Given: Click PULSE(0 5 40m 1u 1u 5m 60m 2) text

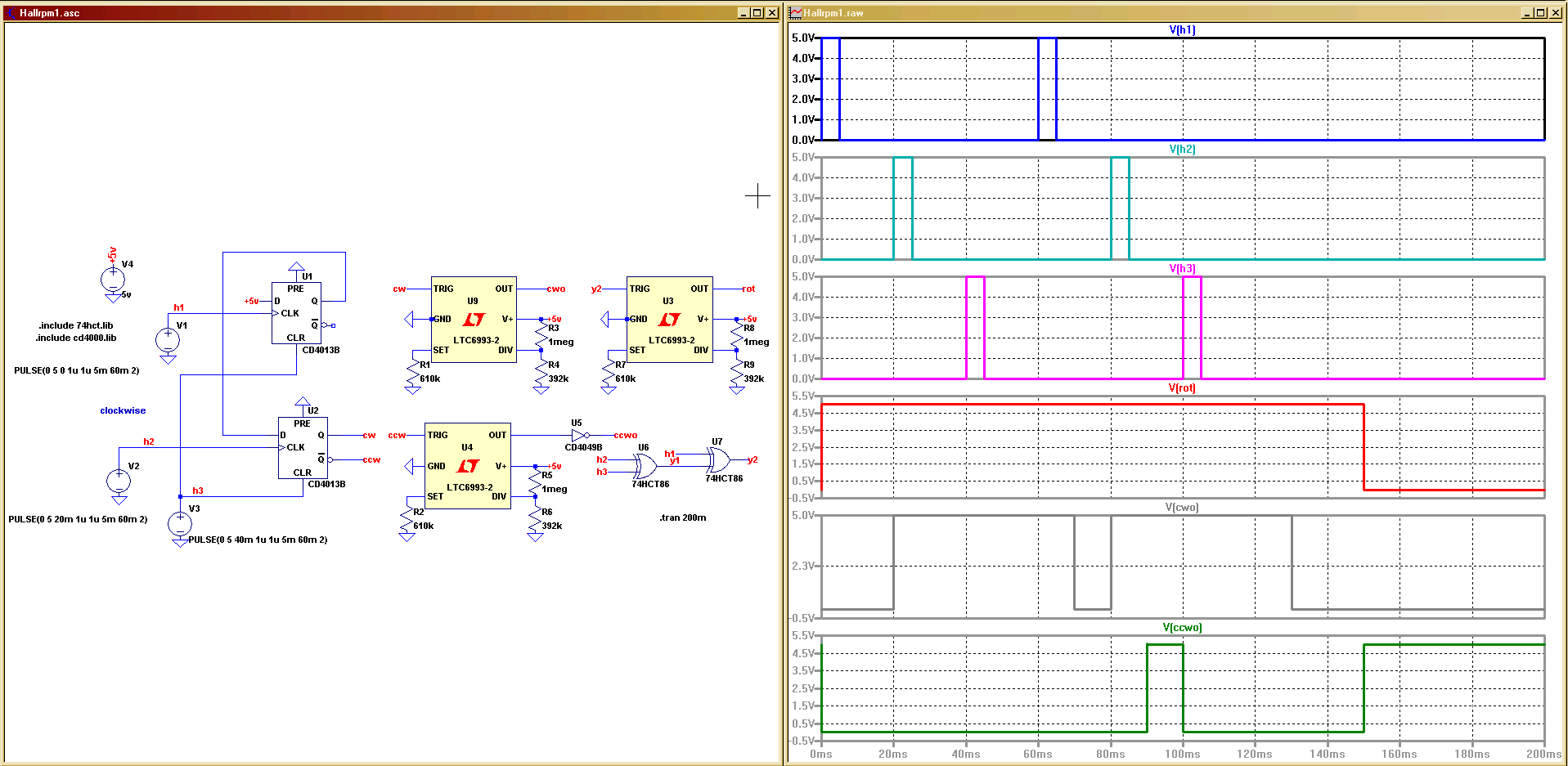Looking at the screenshot, I should click(258, 540).
